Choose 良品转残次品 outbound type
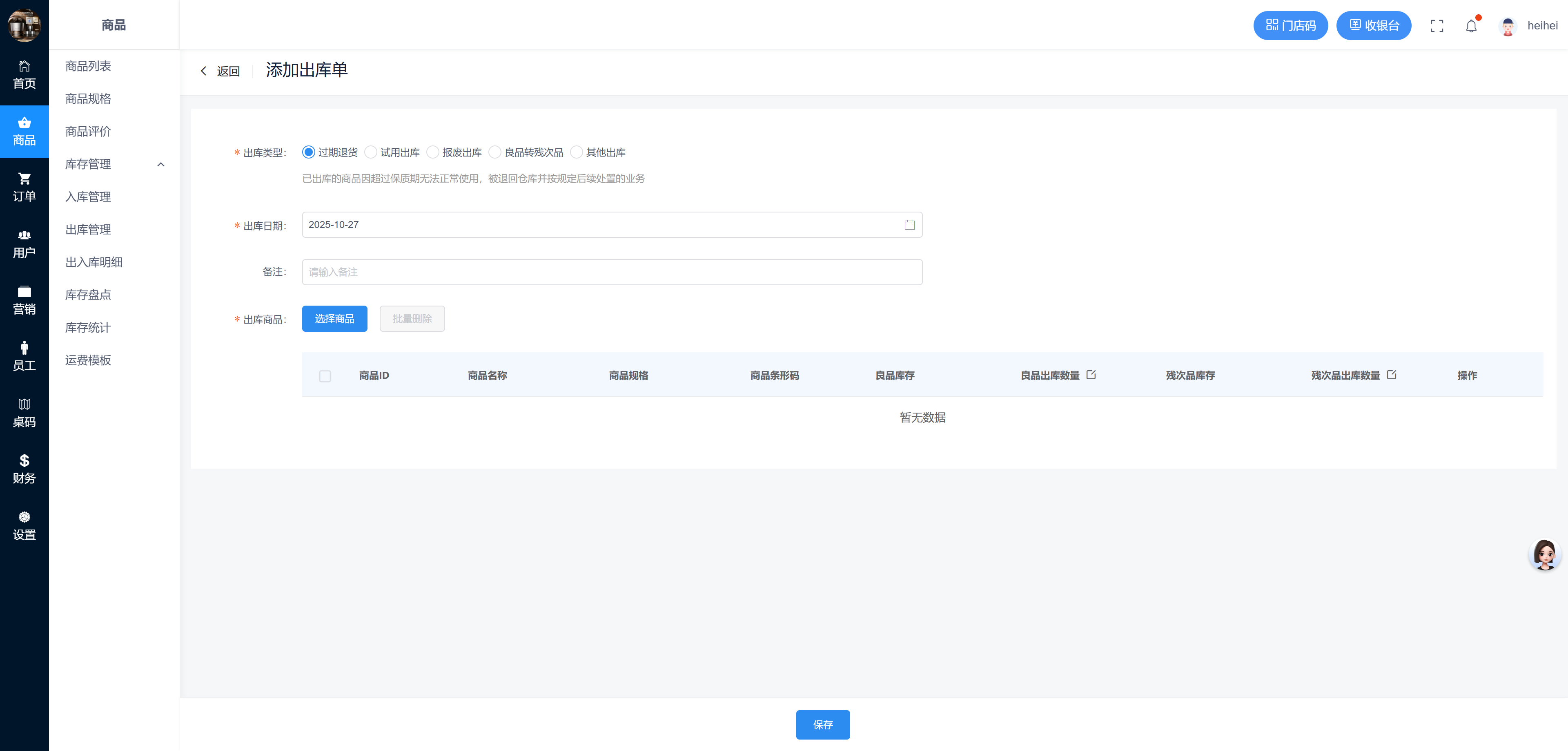The height and width of the screenshot is (751, 1568). pos(495,152)
